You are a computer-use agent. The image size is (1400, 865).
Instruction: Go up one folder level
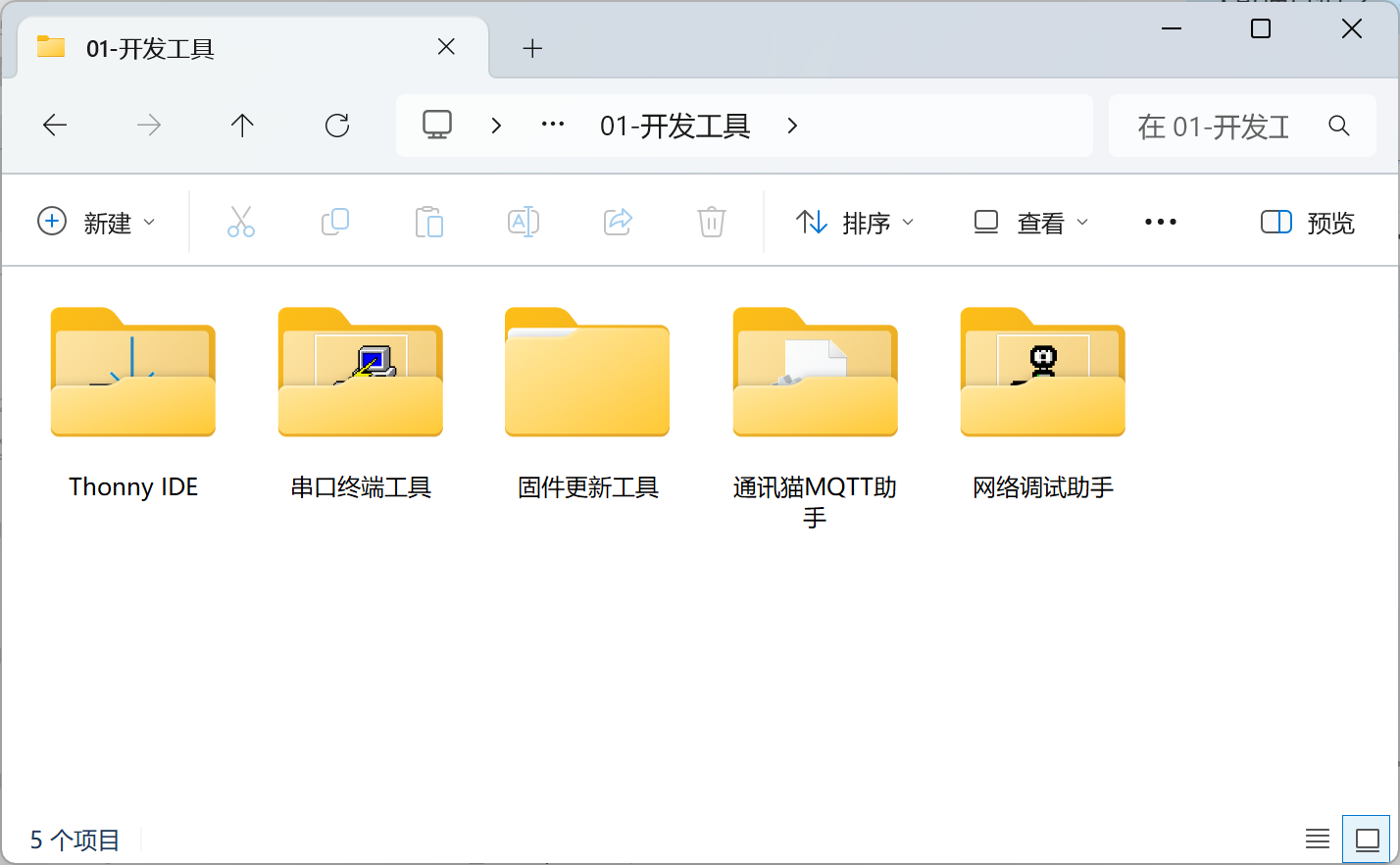[242, 125]
